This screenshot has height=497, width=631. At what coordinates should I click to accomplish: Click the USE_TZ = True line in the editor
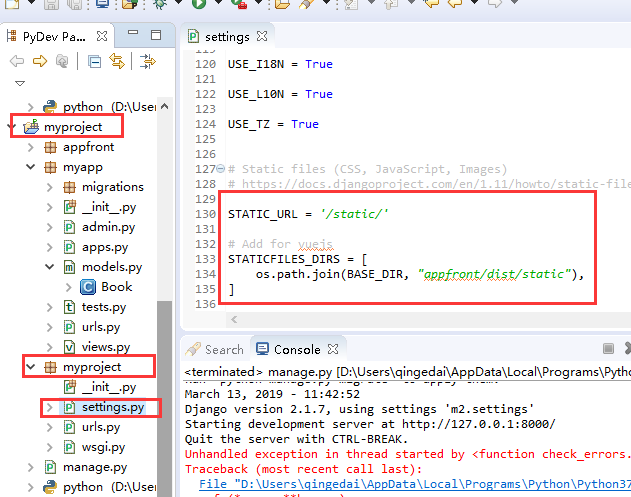click(273, 124)
